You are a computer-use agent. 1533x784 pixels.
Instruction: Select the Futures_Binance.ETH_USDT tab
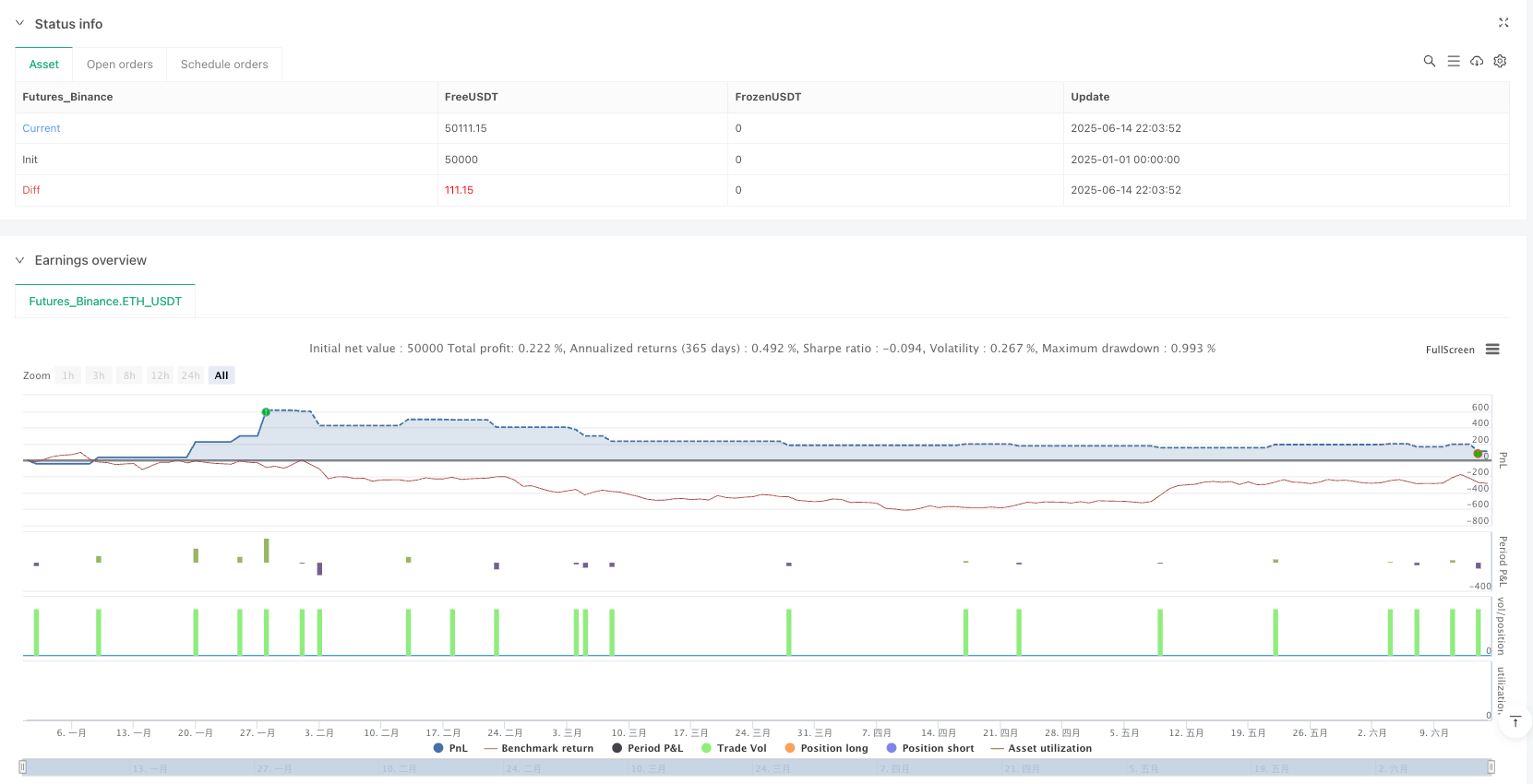pyautogui.click(x=105, y=302)
